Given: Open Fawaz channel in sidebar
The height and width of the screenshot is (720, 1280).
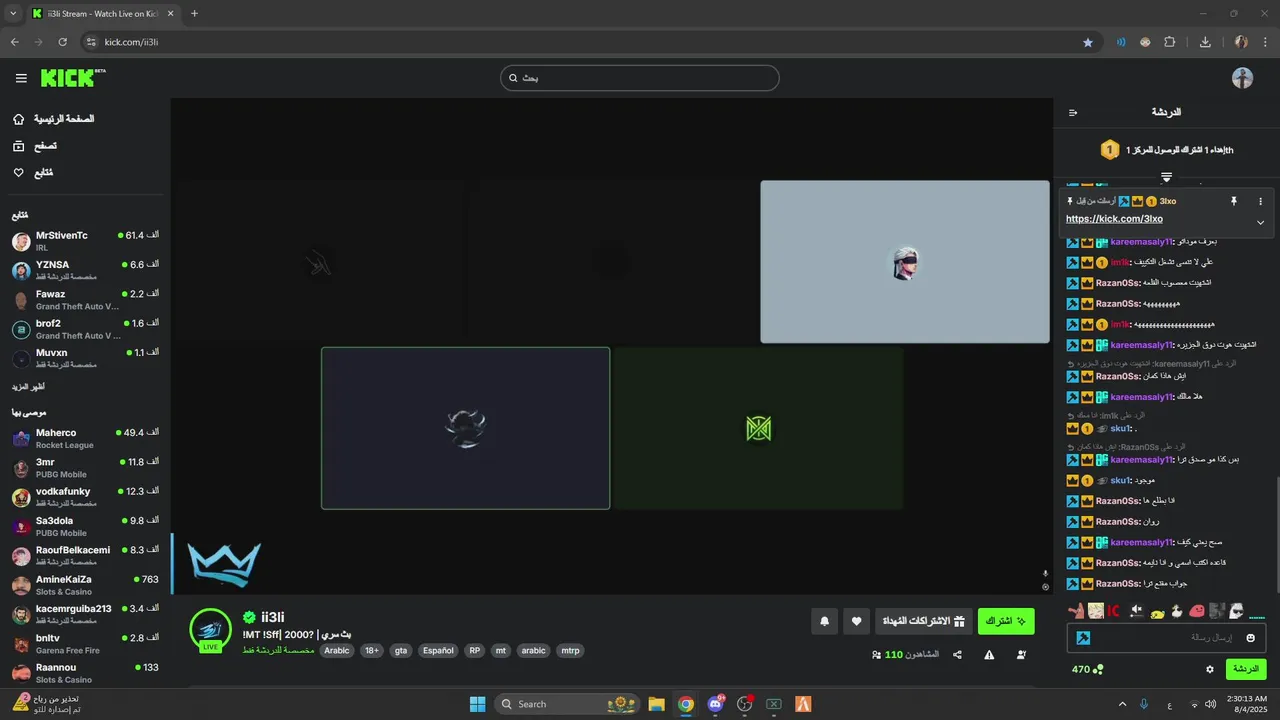Looking at the screenshot, I should click(x=85, y=300).
